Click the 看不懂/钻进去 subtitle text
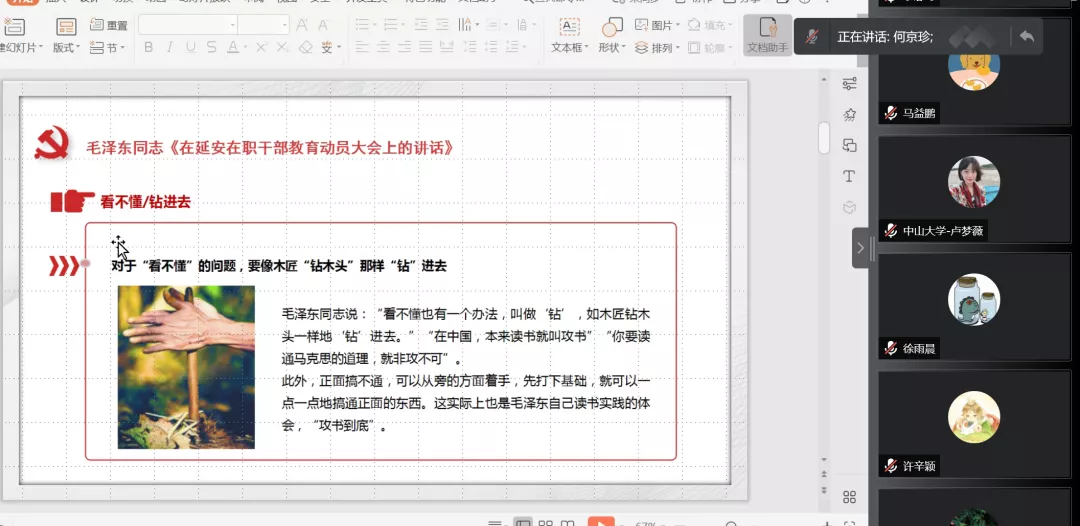 [145, 202]
